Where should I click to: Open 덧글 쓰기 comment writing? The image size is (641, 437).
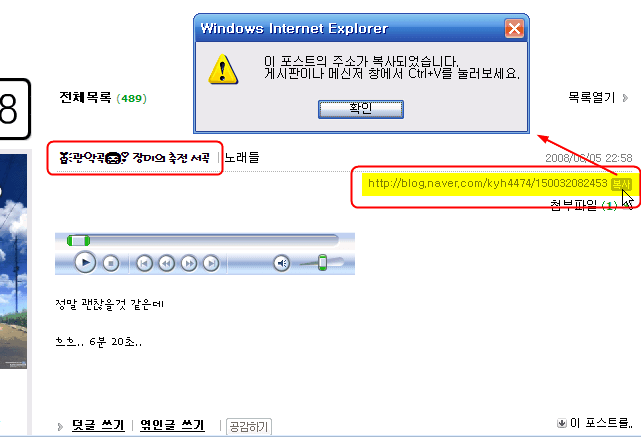pos(98,425)
